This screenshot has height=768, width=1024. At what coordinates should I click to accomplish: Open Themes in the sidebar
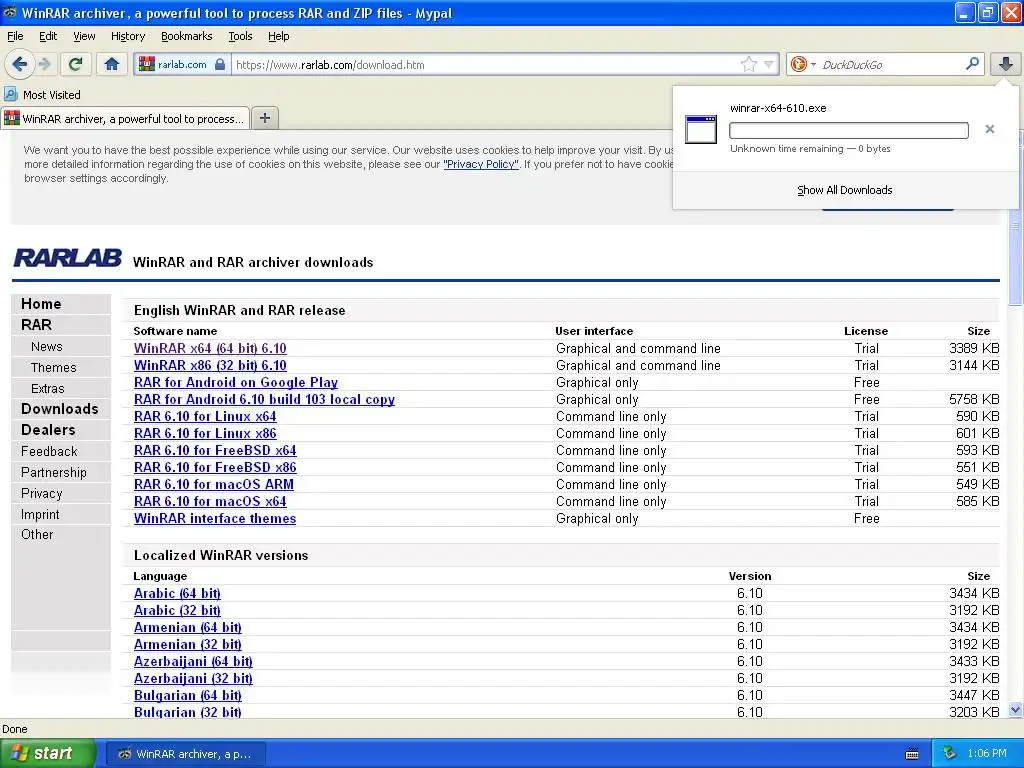tap(54, 368)
